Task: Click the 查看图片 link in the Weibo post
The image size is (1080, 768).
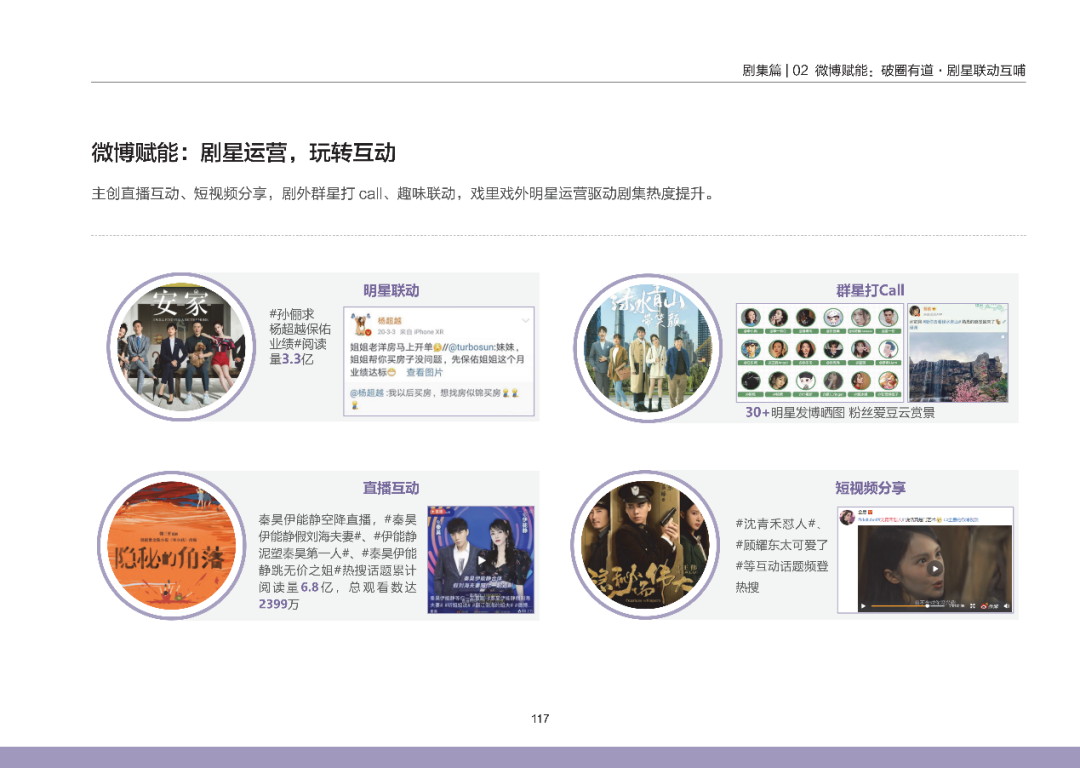Action: [x=424, y=372]
